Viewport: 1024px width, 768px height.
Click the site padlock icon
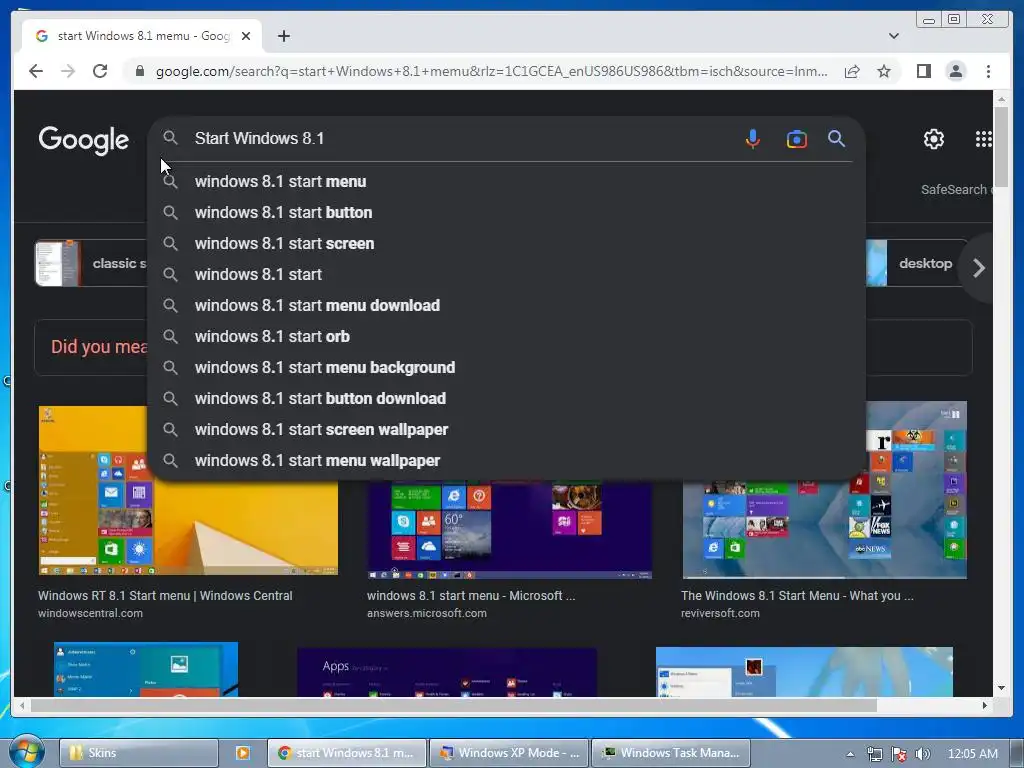coord(139,71)
